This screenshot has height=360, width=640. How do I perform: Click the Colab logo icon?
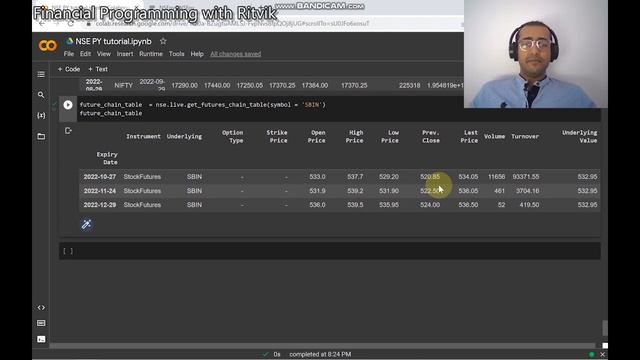click(x=47, y=45)
